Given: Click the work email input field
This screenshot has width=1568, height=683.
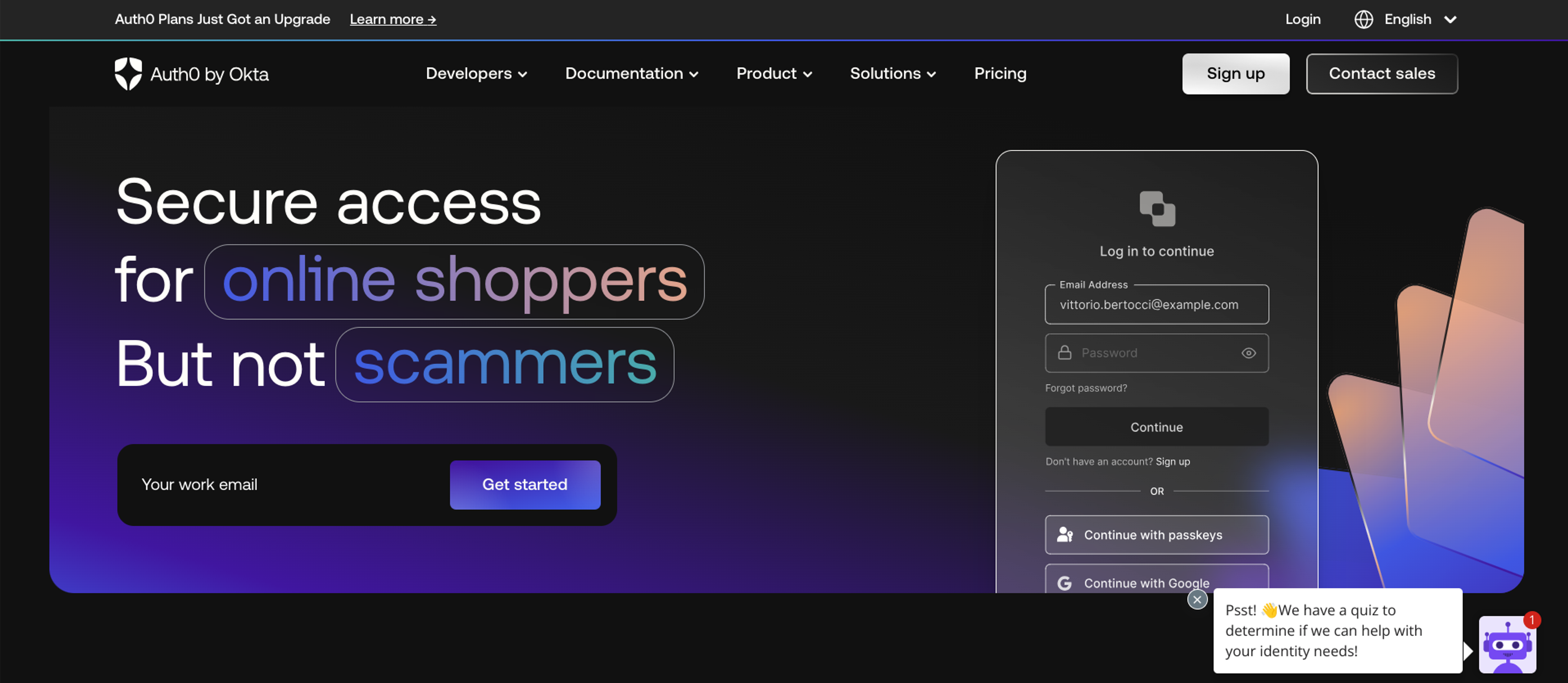Looking at the screenshot, I should click(291, 484).
